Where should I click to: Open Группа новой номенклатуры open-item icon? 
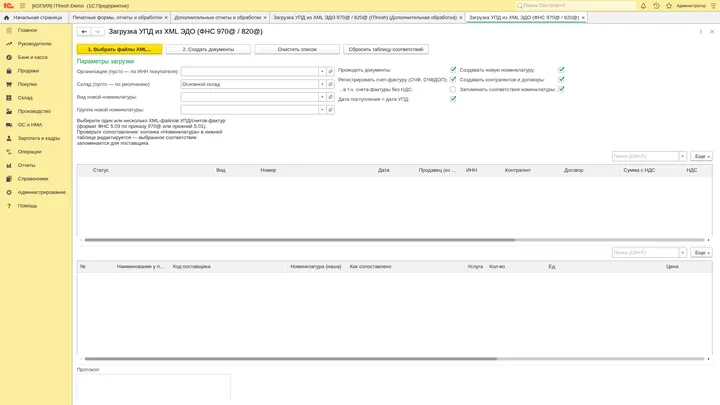[330, 110]
